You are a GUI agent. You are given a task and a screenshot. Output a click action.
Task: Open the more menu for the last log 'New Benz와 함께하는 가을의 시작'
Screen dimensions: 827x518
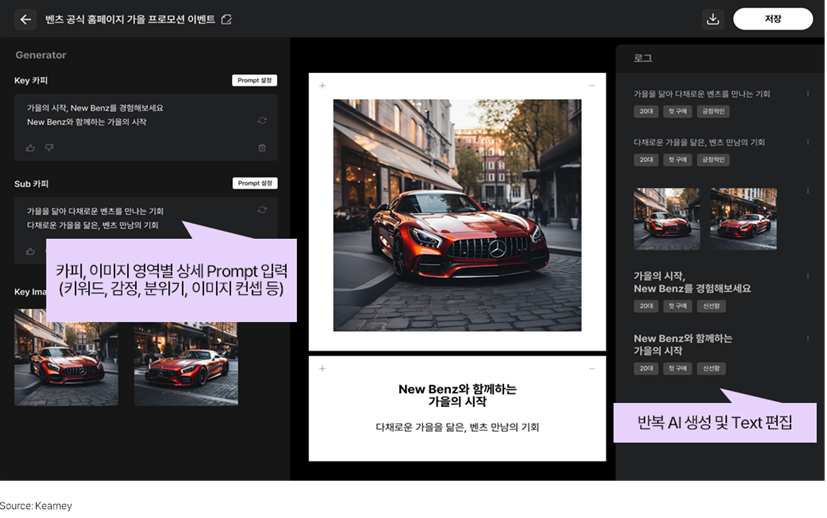807,338
